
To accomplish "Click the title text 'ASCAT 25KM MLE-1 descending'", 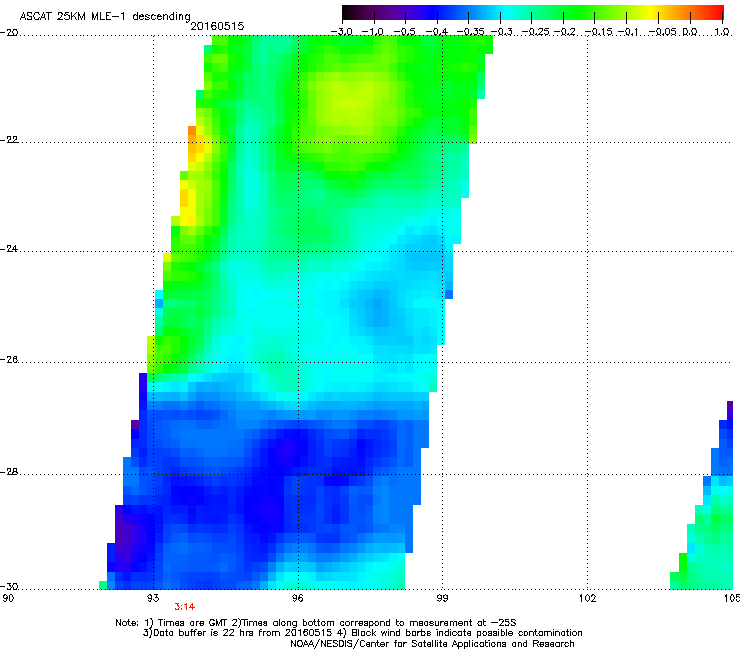I will click(x=105, y=16).
